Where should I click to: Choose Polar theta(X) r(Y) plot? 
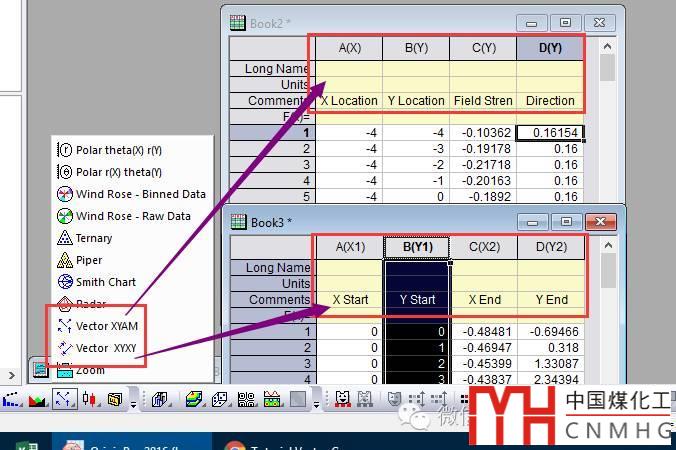(119, 150)
